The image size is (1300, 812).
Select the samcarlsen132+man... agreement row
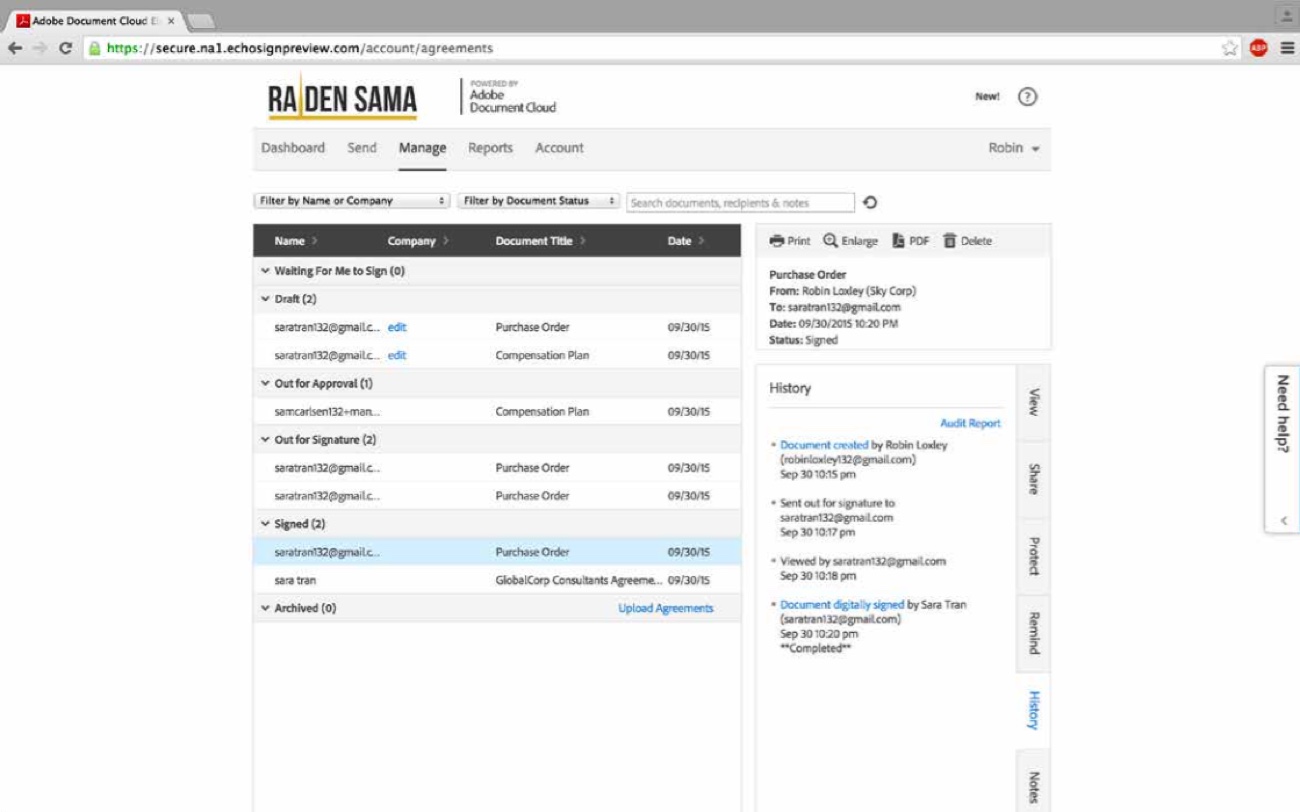tap(497, 412)
